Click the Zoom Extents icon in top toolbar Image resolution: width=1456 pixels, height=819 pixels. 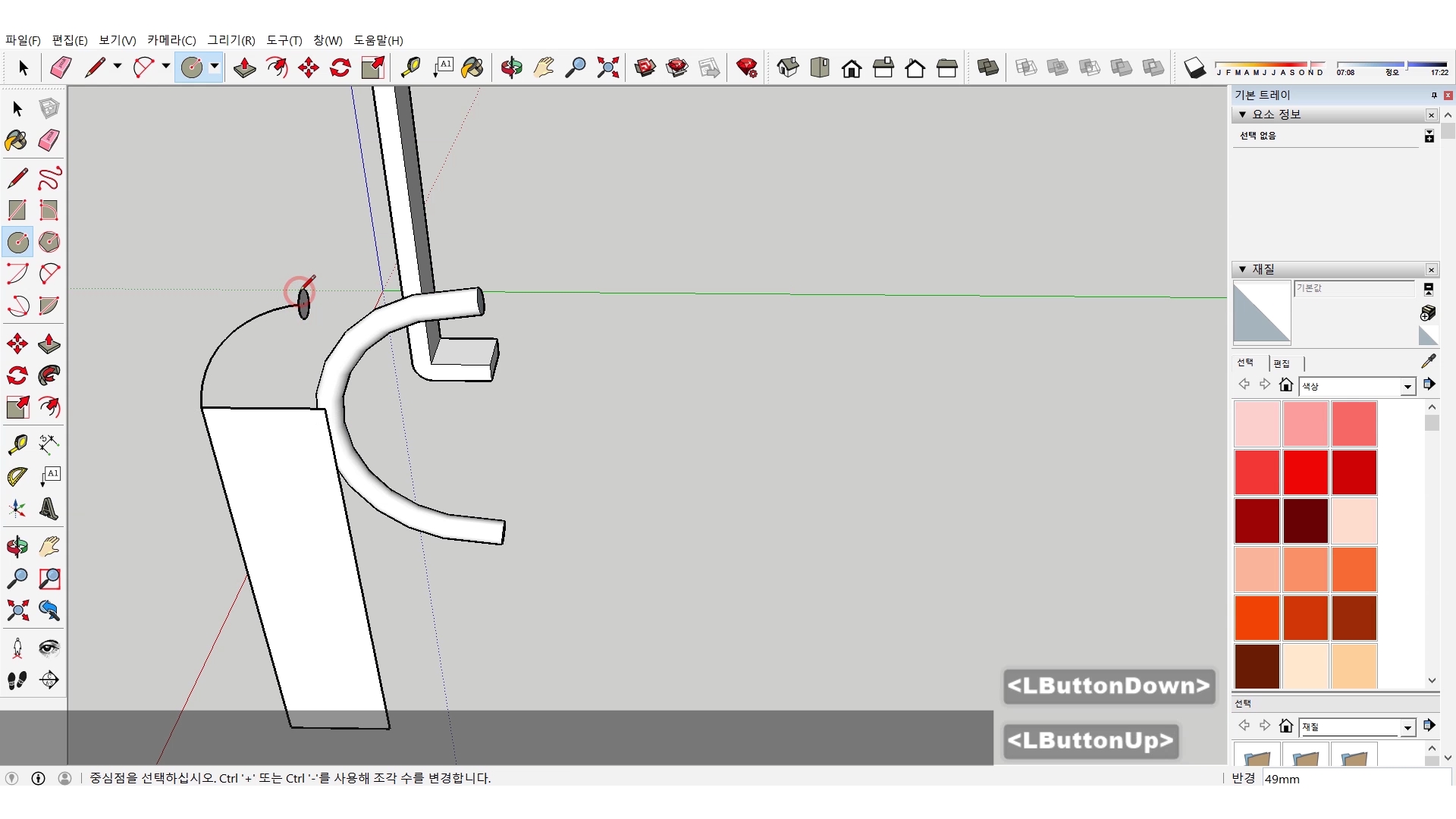coord(607,68)
